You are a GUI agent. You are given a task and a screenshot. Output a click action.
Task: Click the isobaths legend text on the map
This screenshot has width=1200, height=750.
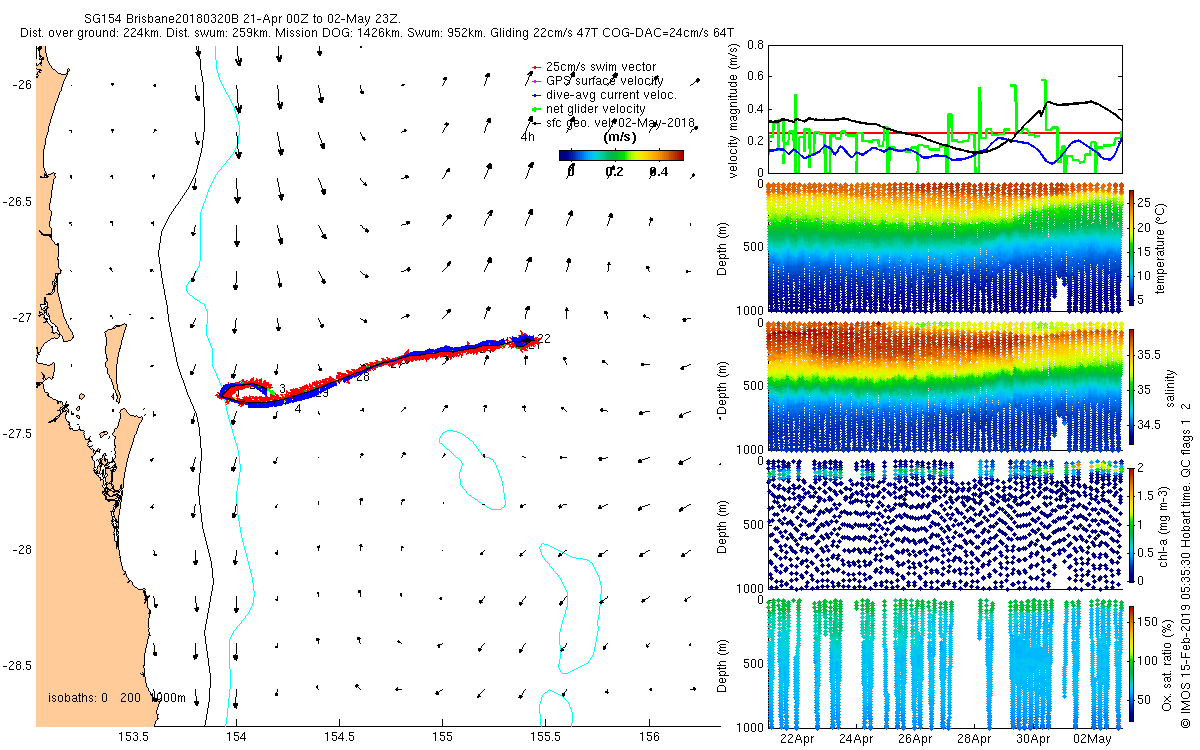[117, 698]
